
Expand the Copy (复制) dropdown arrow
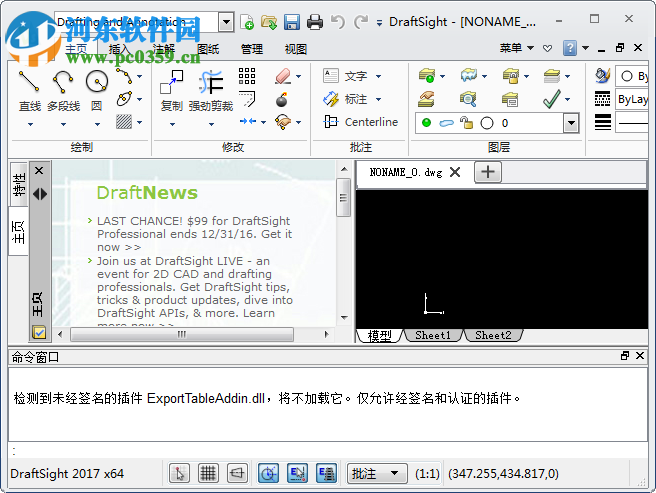[172, 124]
